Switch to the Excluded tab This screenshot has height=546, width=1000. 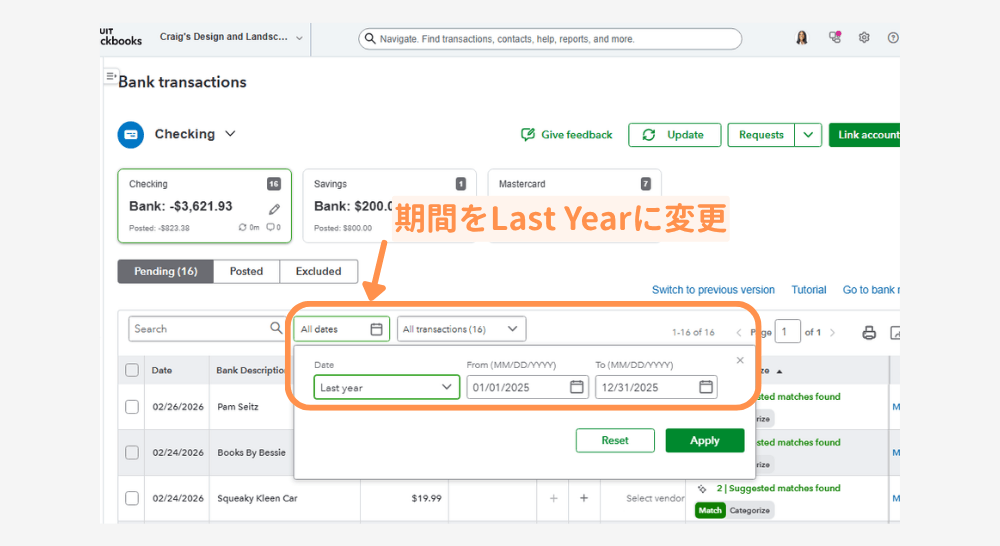click(318, 271)
